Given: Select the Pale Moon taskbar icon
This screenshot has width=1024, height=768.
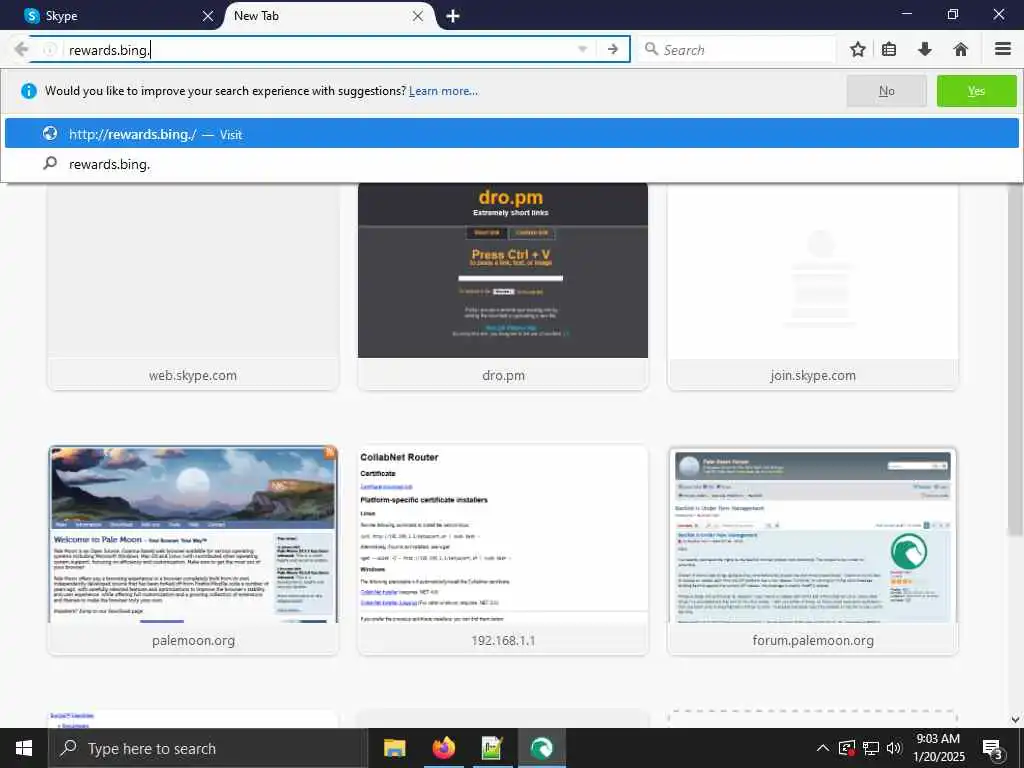Looking at the screenshot, I should (541, 748).
